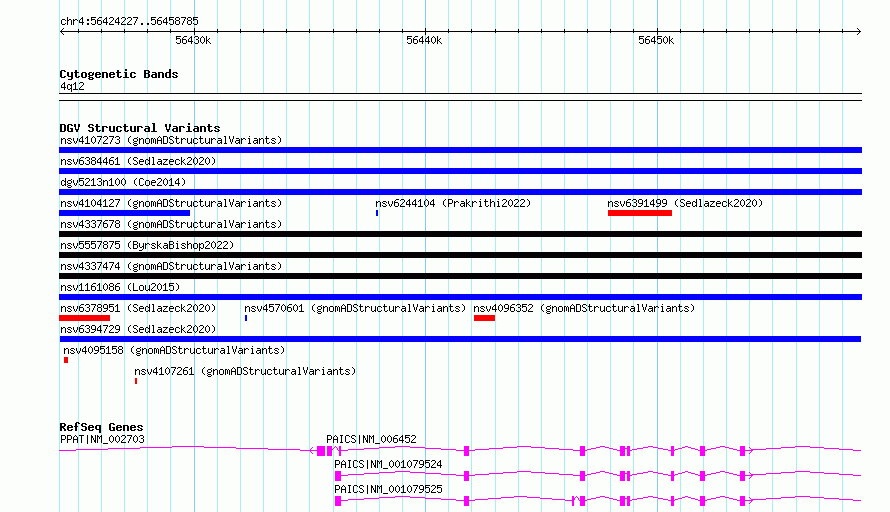
Task: Click the nsv4095158 text label
Action: pyautogui.click(x=174, y=350)
